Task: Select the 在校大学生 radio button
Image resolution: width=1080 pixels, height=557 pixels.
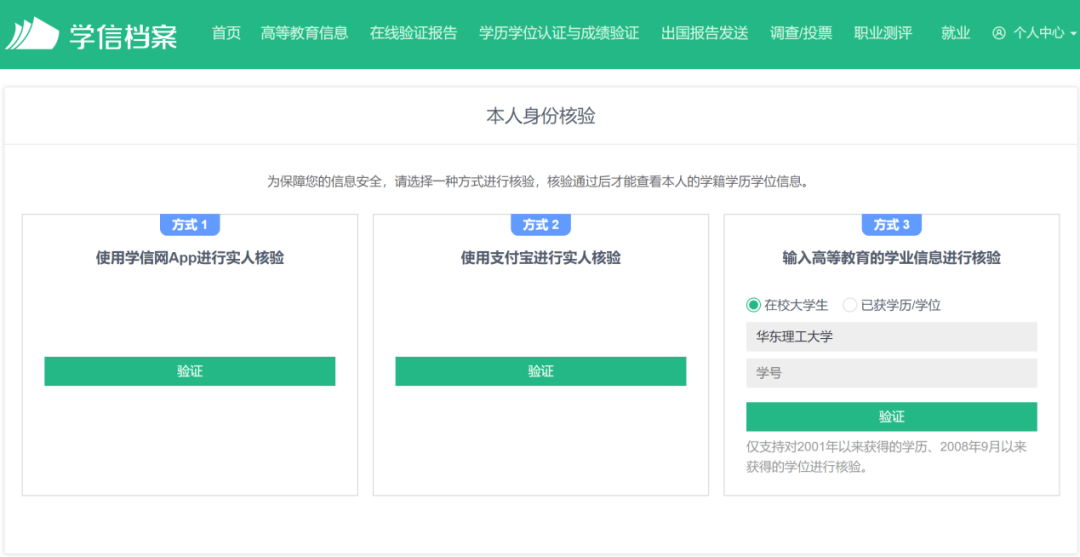Action: tap(753, 305)
